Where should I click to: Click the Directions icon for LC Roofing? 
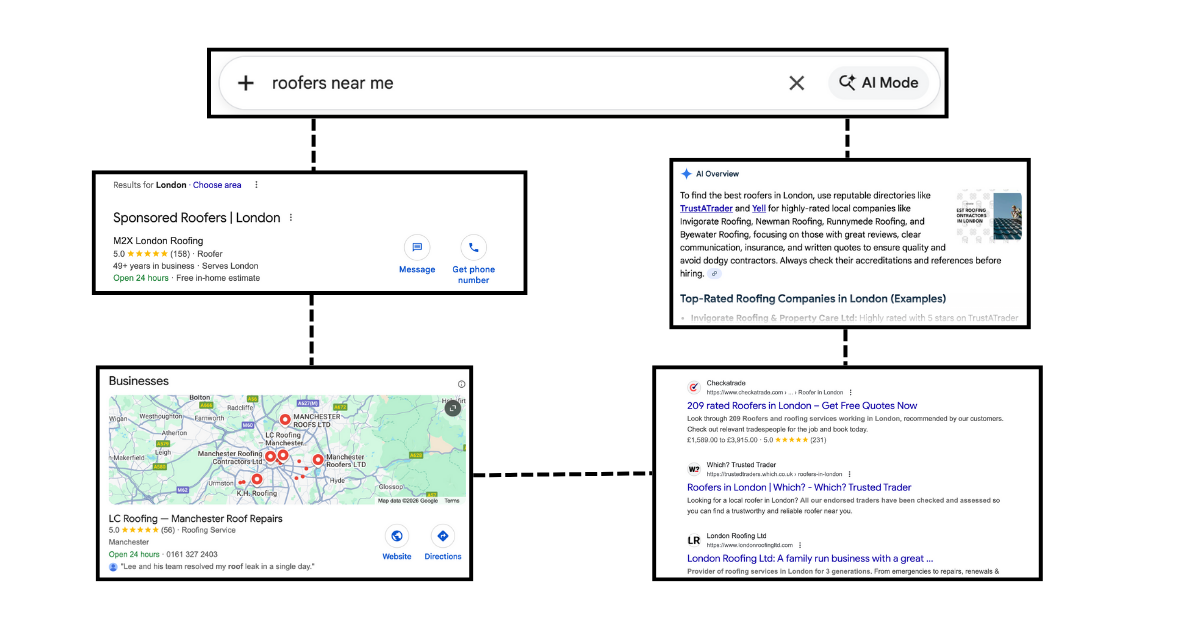[442, 536]
